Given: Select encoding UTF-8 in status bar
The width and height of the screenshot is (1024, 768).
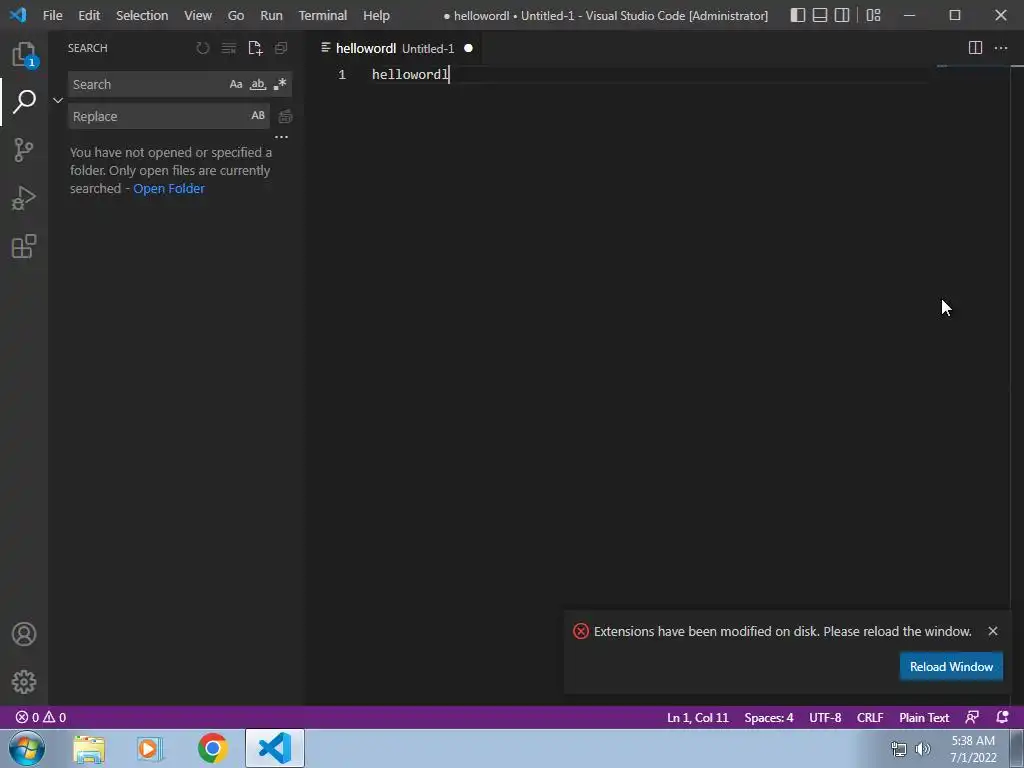Looking at the screenshot, I should tap(825, 717).
